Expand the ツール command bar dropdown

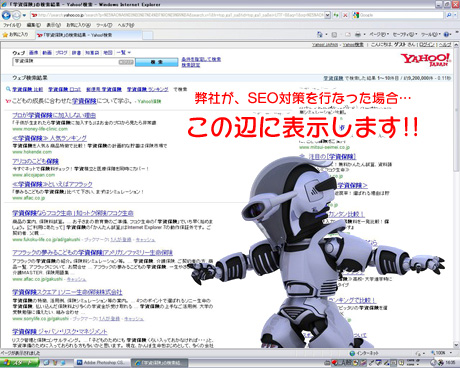tap(431, 34)
